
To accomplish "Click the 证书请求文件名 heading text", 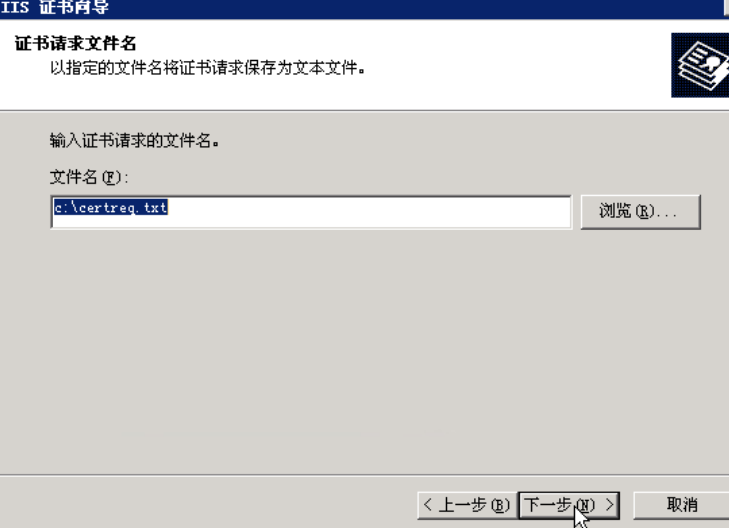I will point(75,44).
